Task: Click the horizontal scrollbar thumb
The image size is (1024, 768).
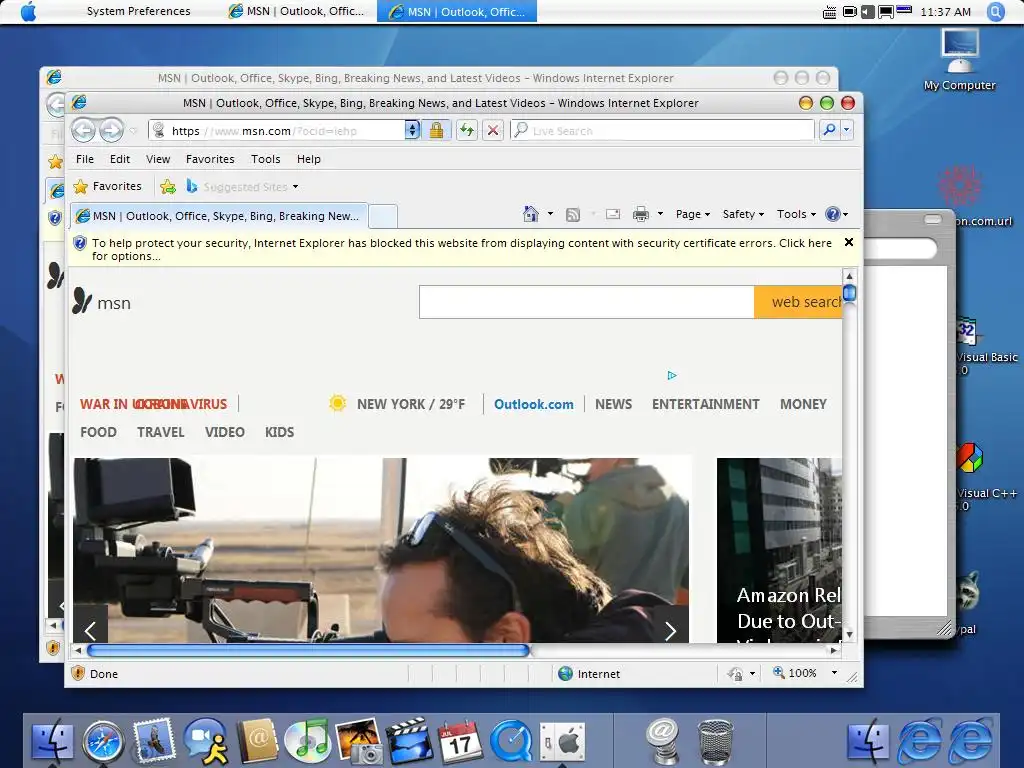Action: (308, 650)
